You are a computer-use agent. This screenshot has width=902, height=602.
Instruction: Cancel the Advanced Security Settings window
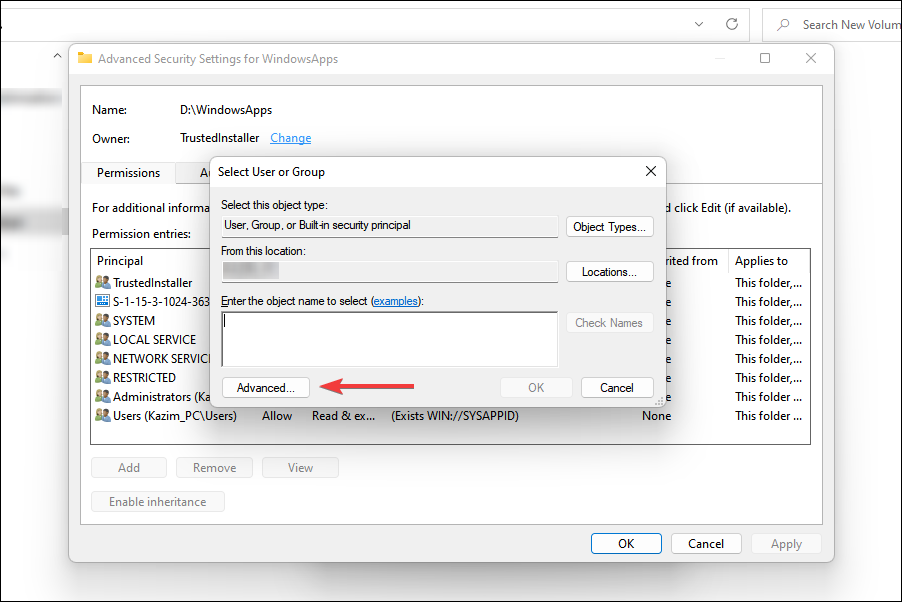click(x=706, y=543)
